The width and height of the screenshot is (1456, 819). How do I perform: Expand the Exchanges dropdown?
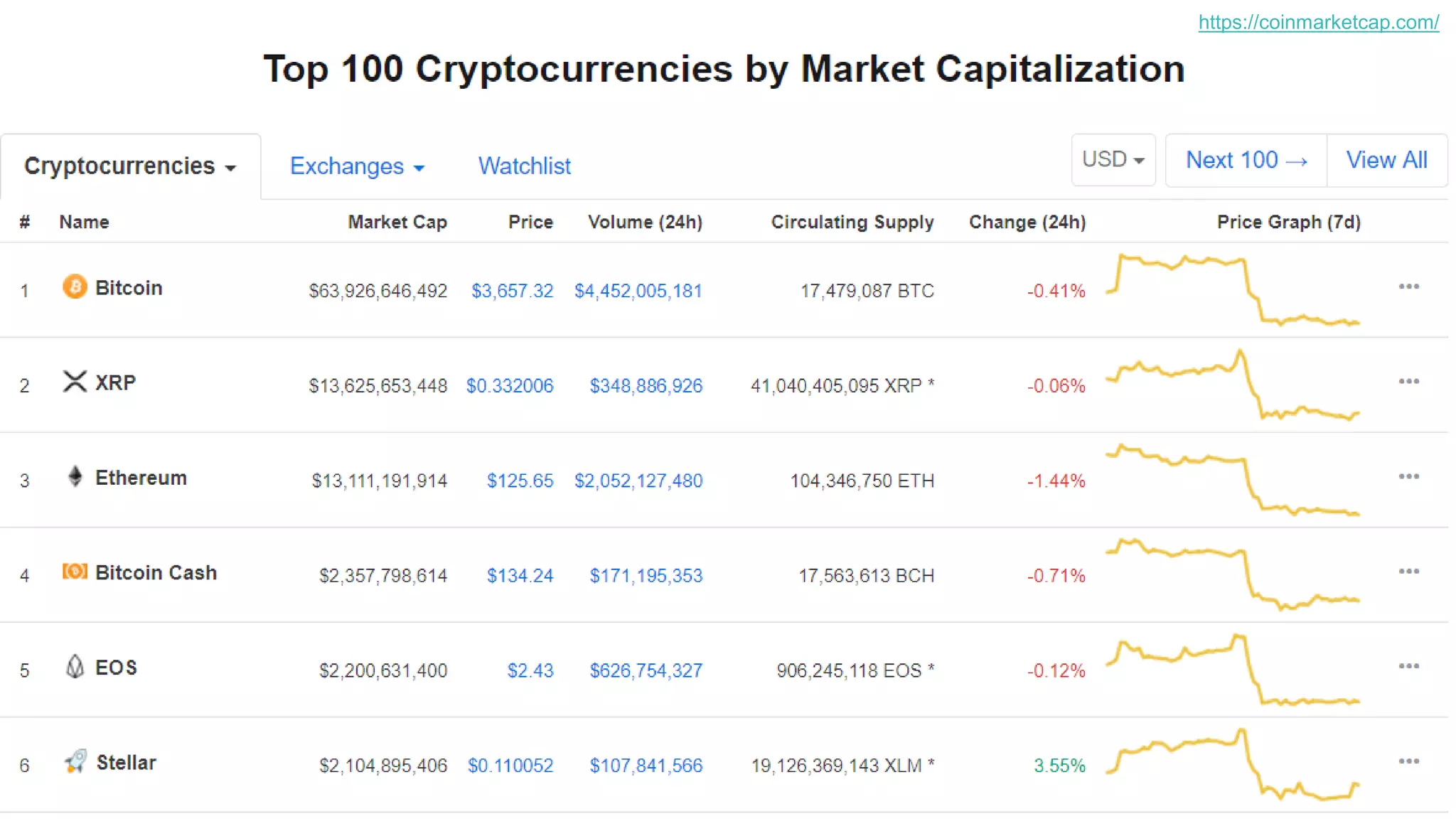tap(357, 166)
